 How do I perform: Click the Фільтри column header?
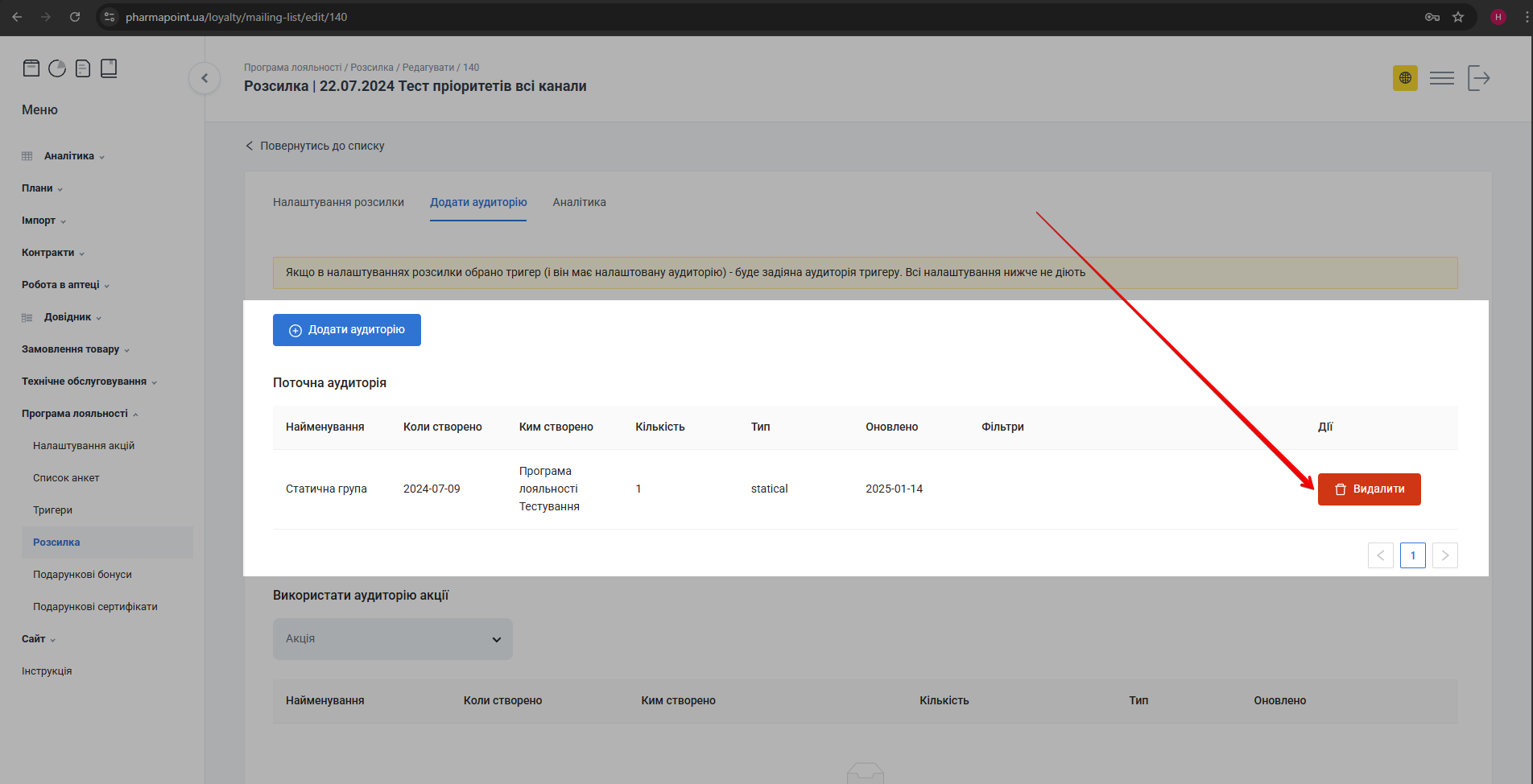1002,427
